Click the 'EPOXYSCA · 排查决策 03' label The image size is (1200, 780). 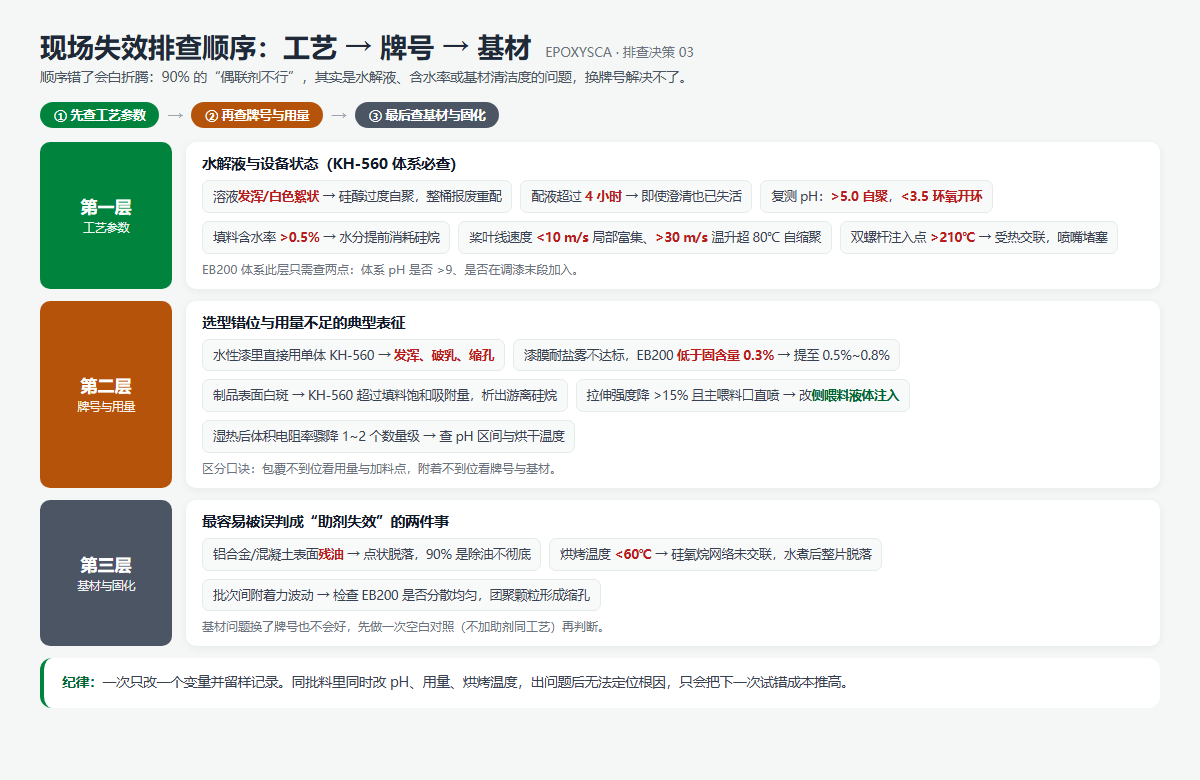(619, 52)
